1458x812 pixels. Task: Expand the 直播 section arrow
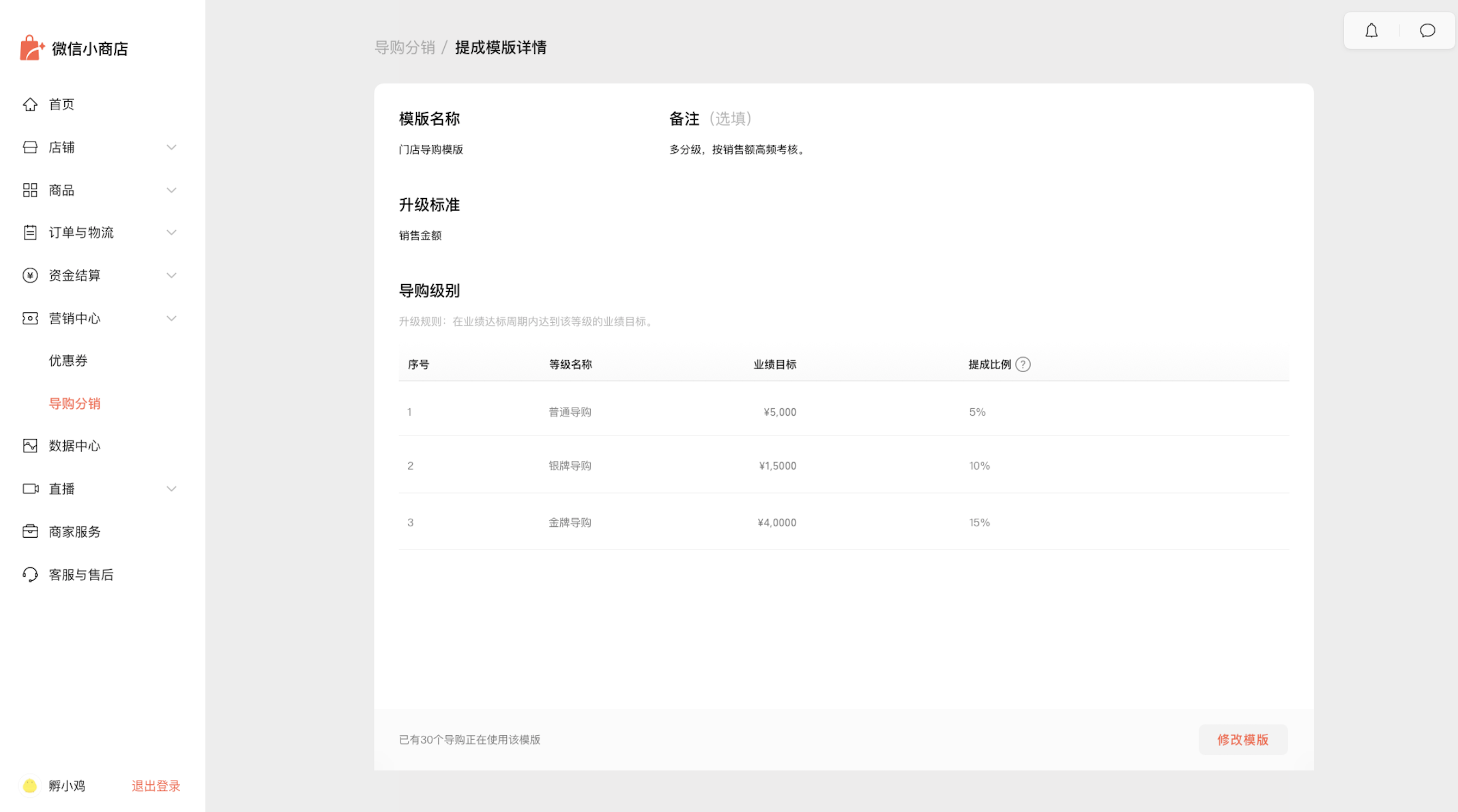(x=171, y=488)
